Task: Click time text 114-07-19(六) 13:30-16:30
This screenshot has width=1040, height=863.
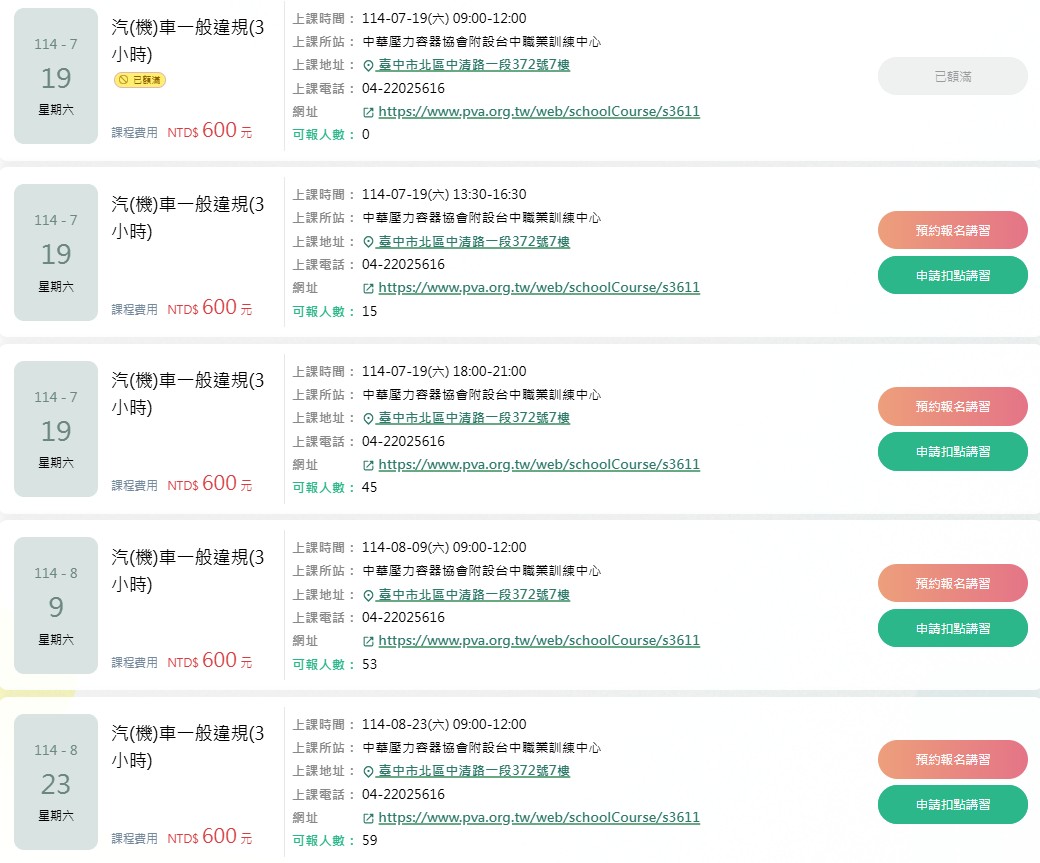Action: [444, 194]
